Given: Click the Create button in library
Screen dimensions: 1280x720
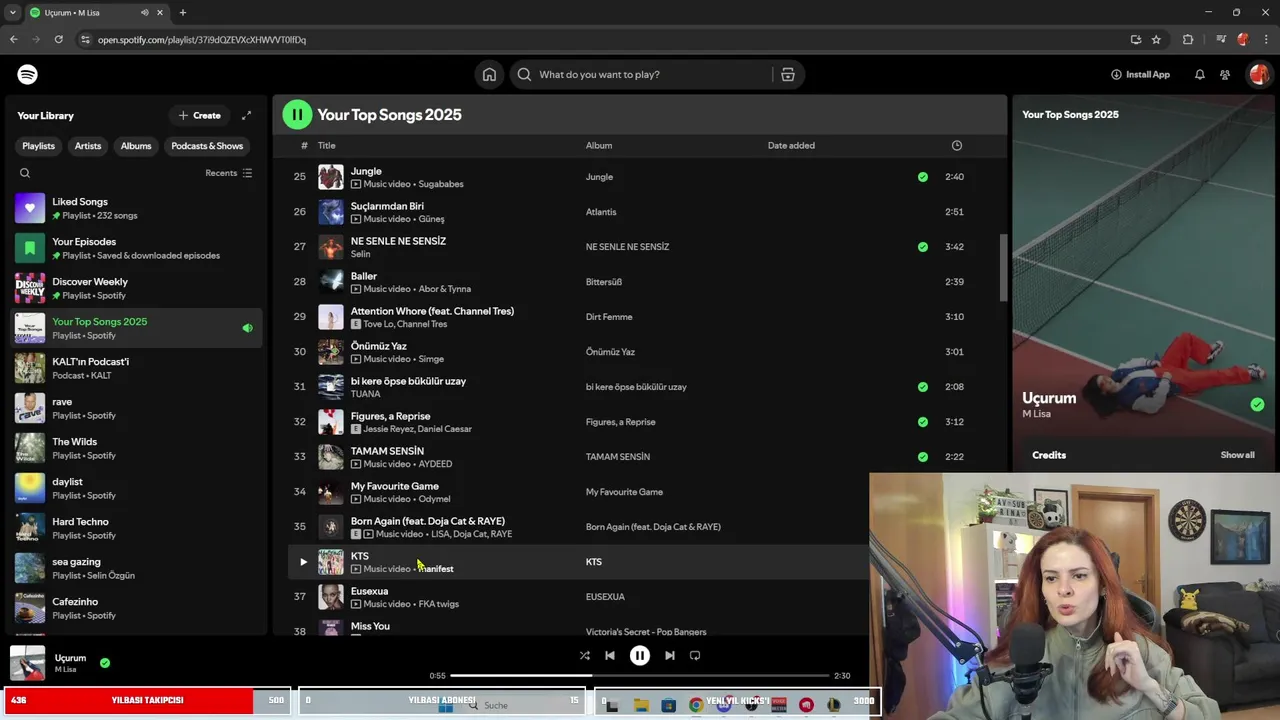Looking at the screenshot, I should tap(199, 115).
